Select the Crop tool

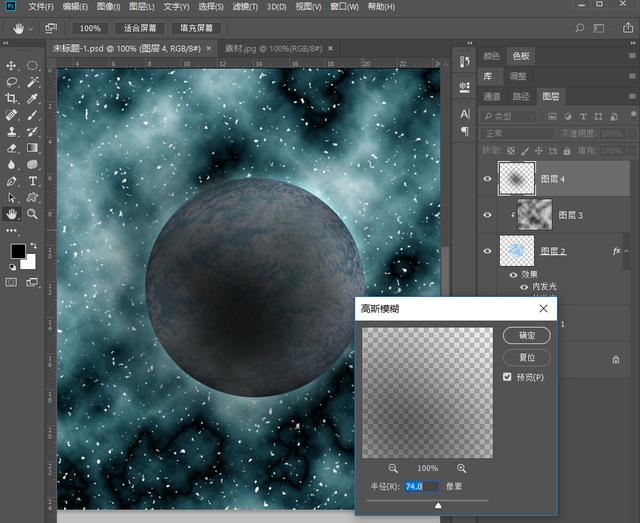[x=12, y=98]
